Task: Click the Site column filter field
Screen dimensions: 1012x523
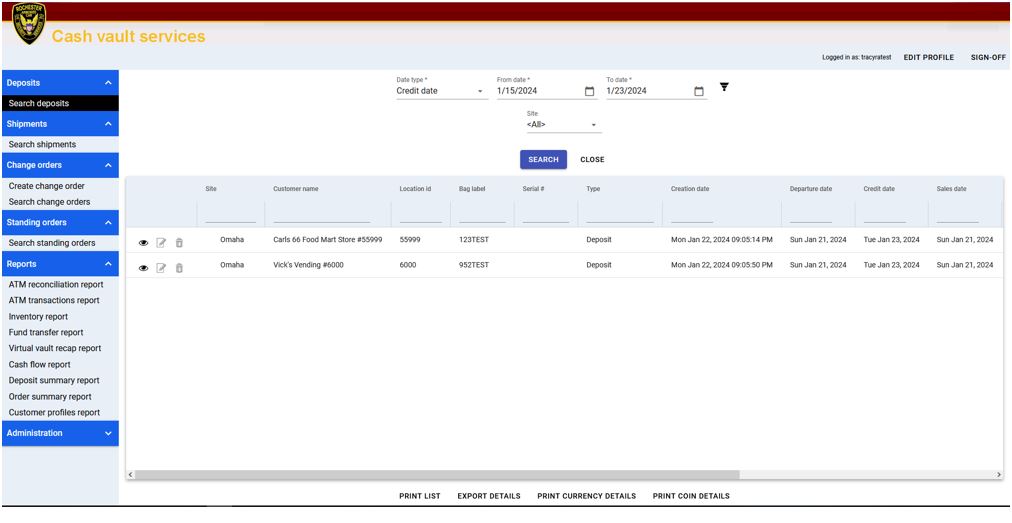Action: coord(230,216)
